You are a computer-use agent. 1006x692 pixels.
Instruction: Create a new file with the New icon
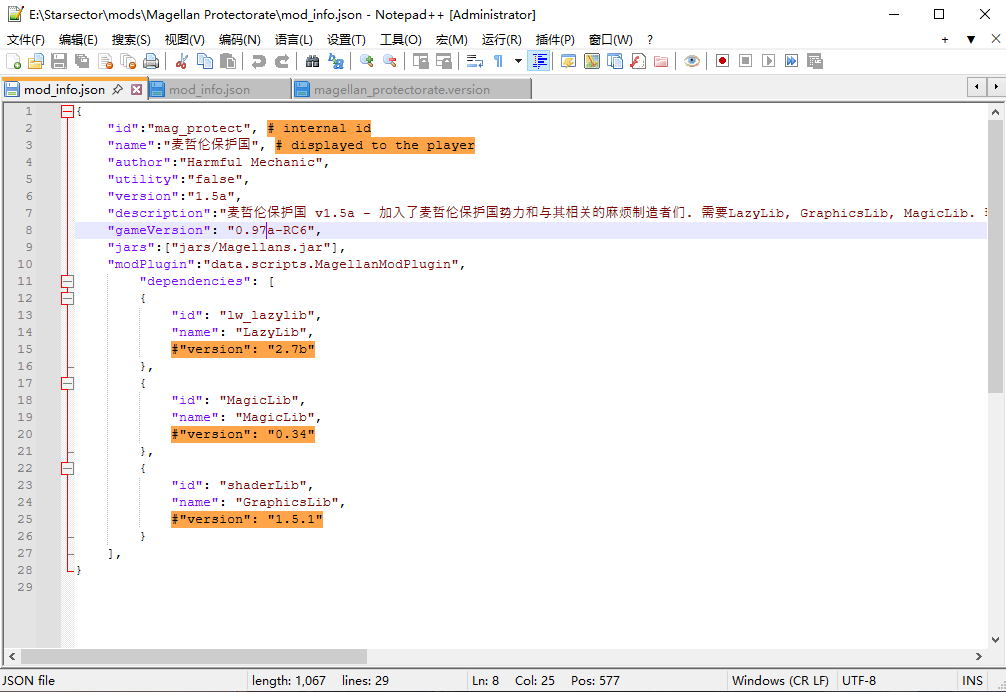click(x=13, y=61)
